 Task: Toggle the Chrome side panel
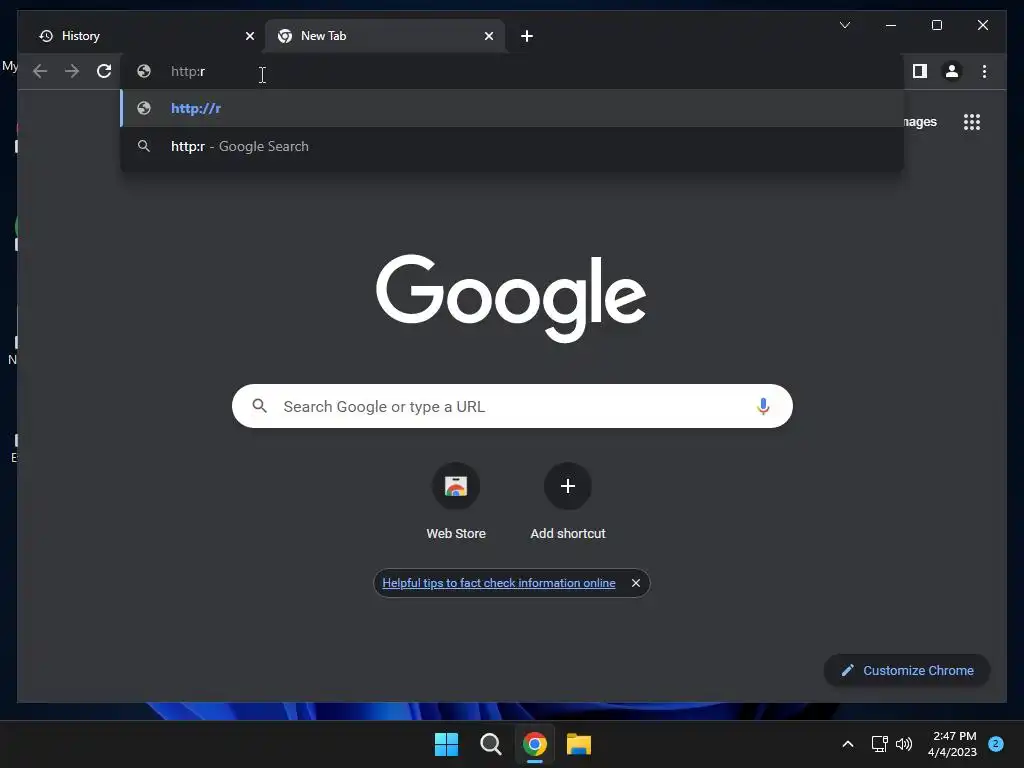[920, 71]
